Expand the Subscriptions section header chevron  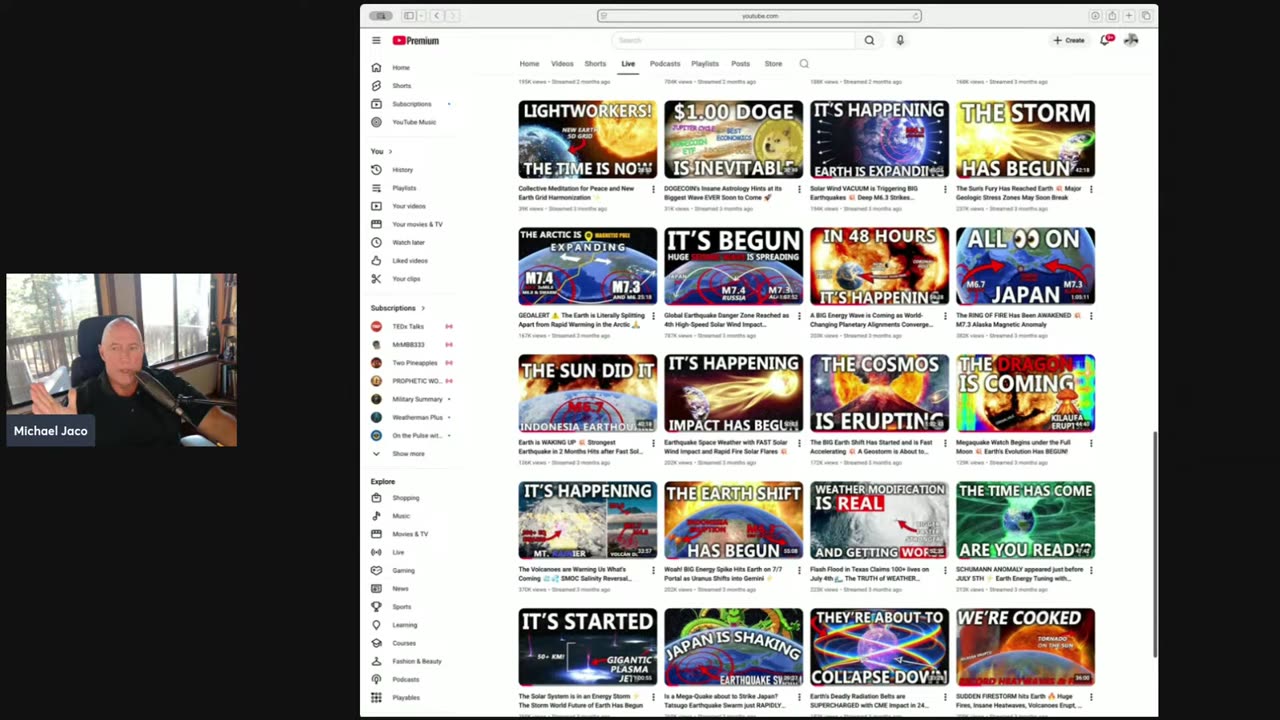423,308
